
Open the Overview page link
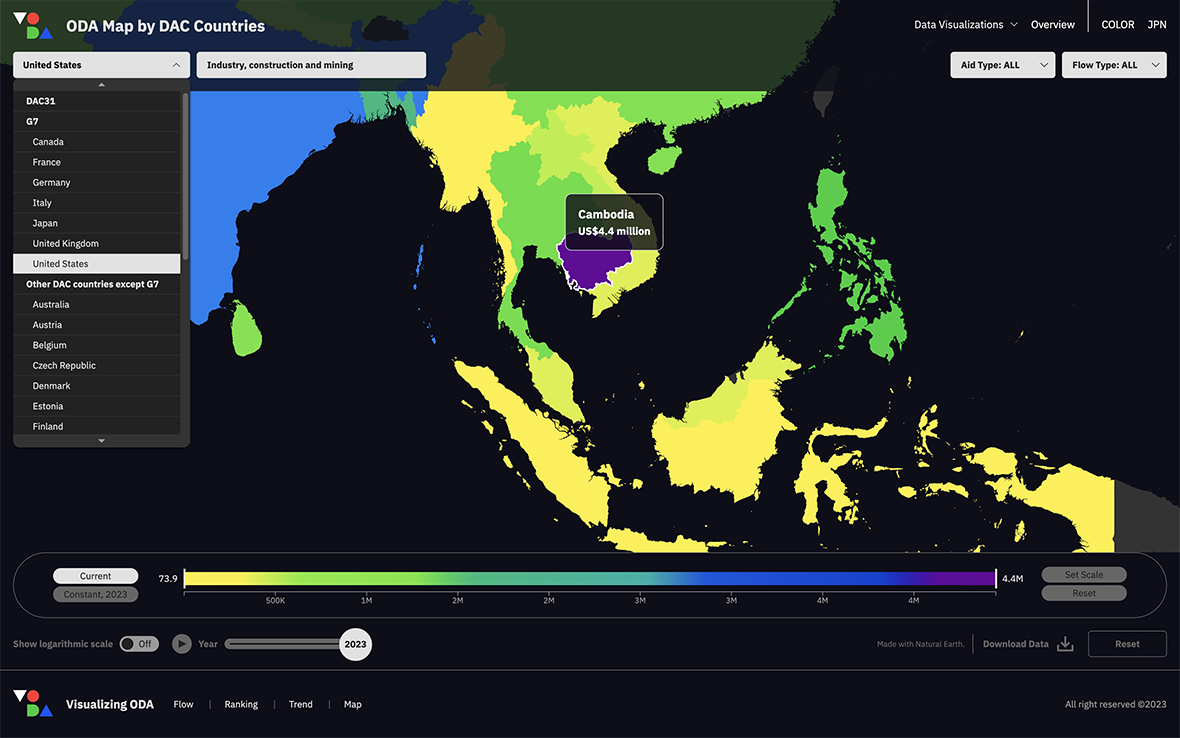(1052, 25)
